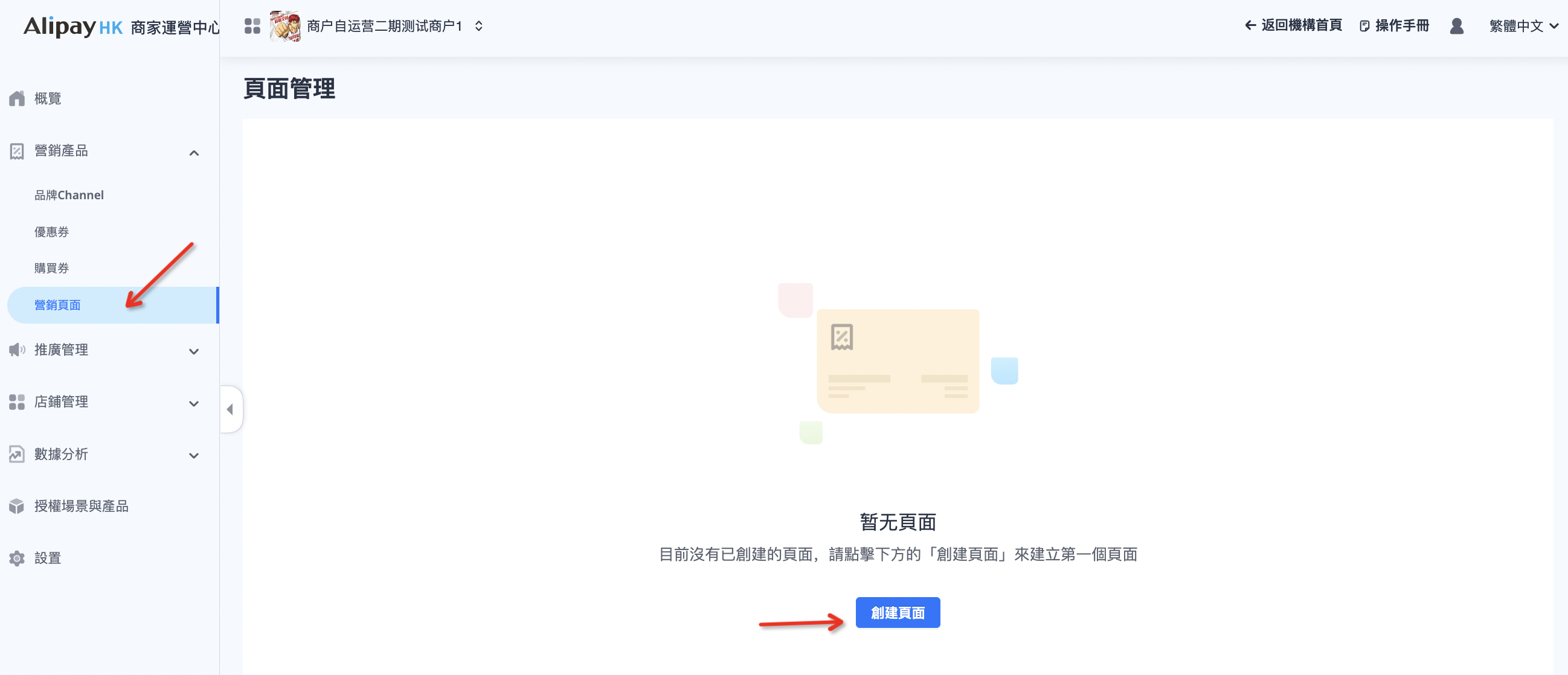Viewport: 1568px width, 675px height.
Task: Click the 數據分析 chart icon
Action: coord(17,454)
